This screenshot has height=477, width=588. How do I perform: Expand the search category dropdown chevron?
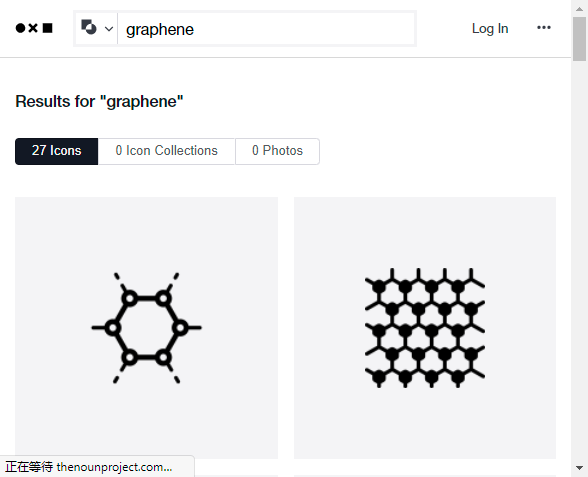109,29
